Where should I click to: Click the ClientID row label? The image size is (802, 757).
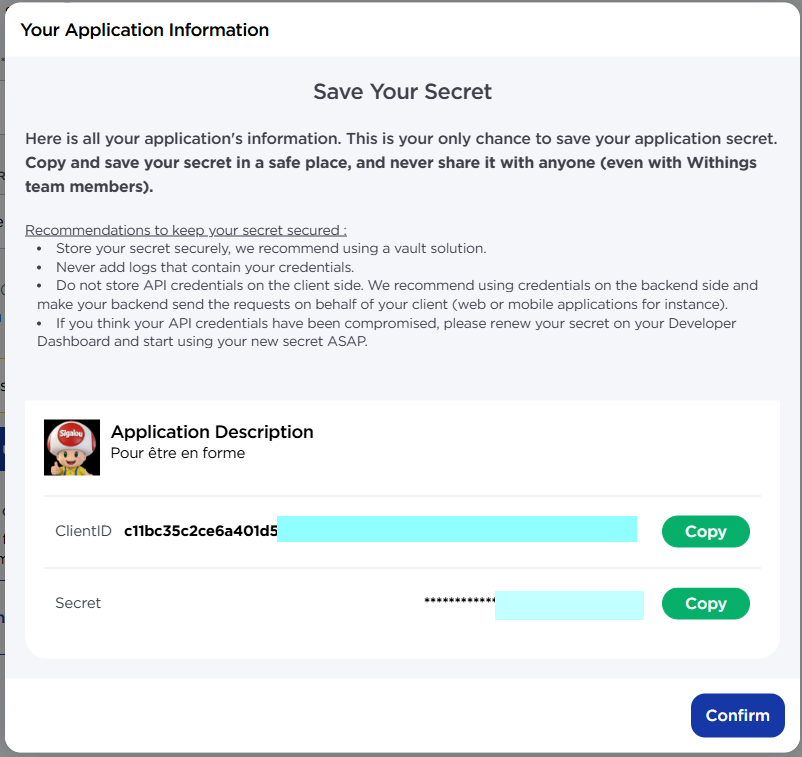point(82,530)
